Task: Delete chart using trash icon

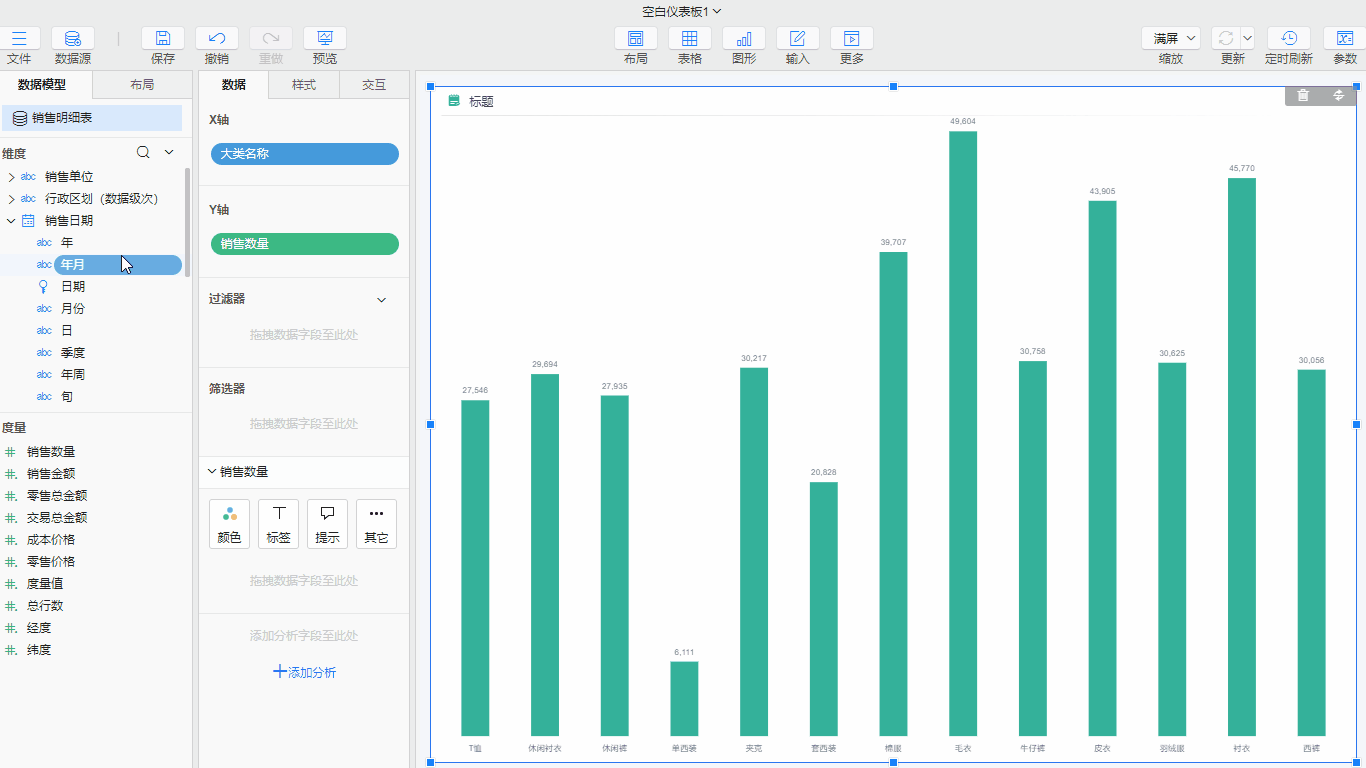Action: click(x=1302, y=95)
